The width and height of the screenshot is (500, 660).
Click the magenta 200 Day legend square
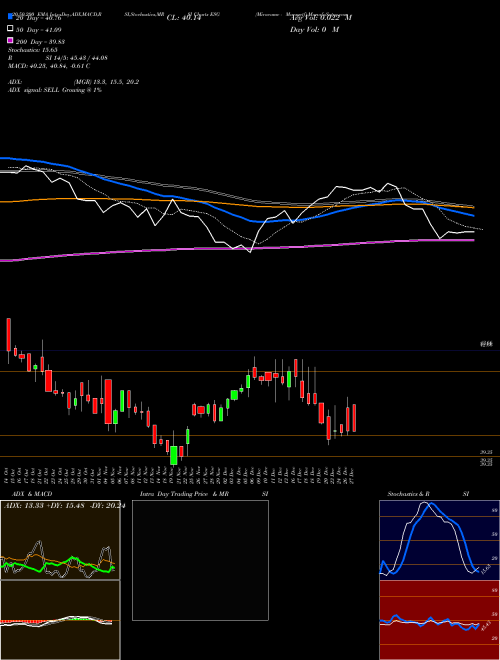10,40
